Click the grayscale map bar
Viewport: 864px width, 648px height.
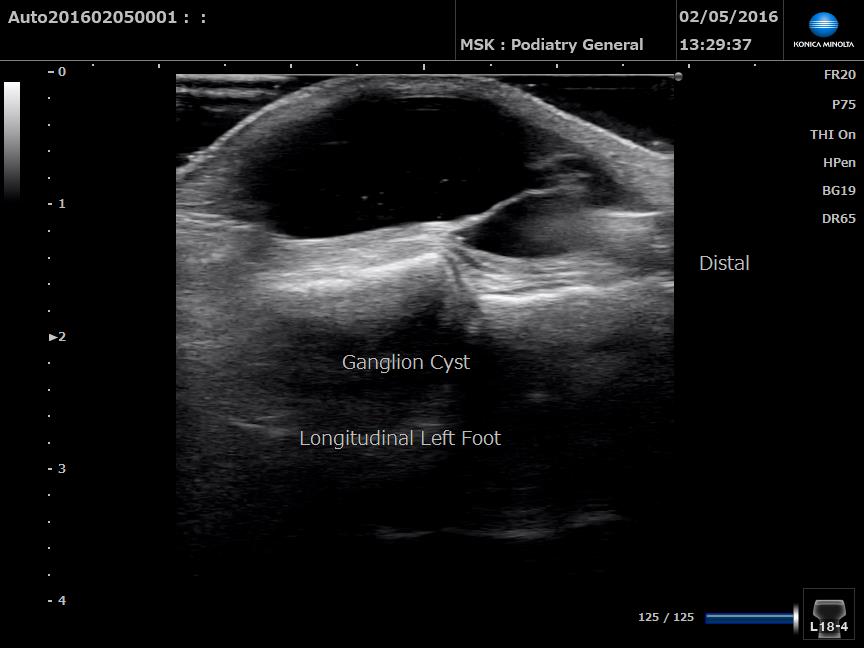(12, 140)
